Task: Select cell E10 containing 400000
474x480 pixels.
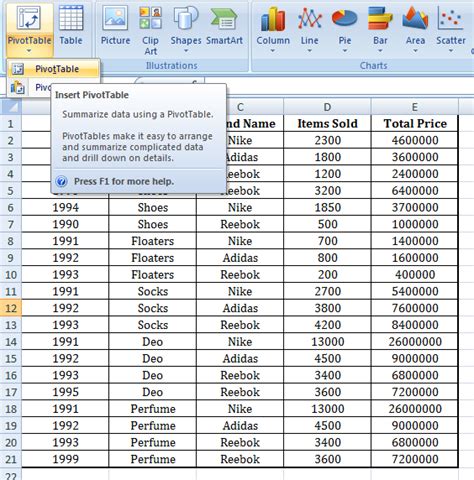Action: [x=415, y=275]
